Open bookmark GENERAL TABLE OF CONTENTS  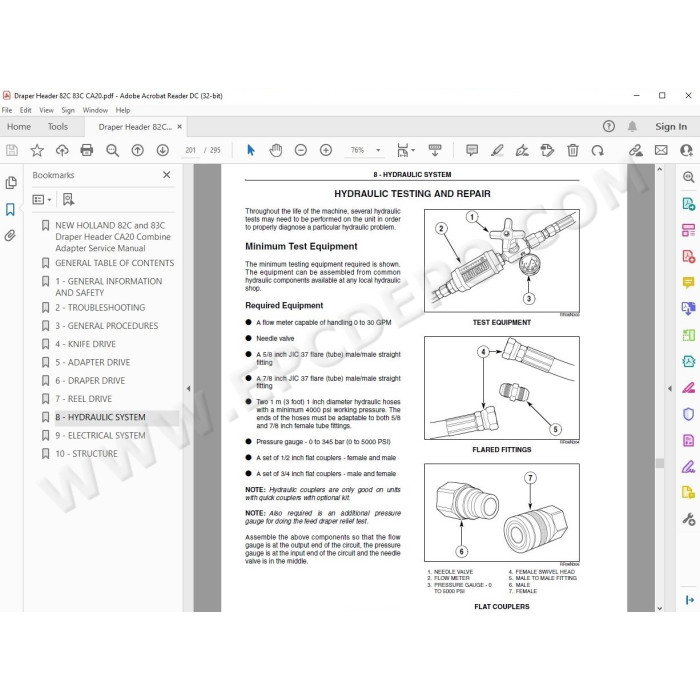click(115, 263)
